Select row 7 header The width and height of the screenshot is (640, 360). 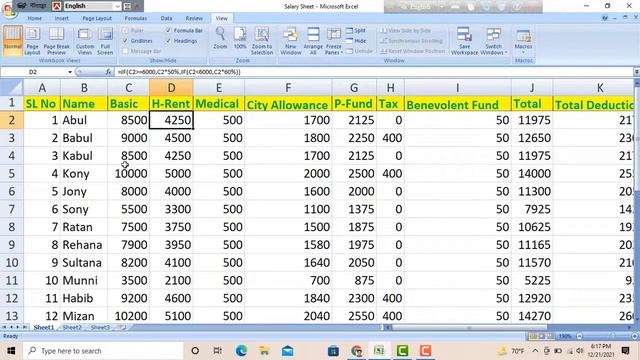pyautogui.click(x=11, y=209)
